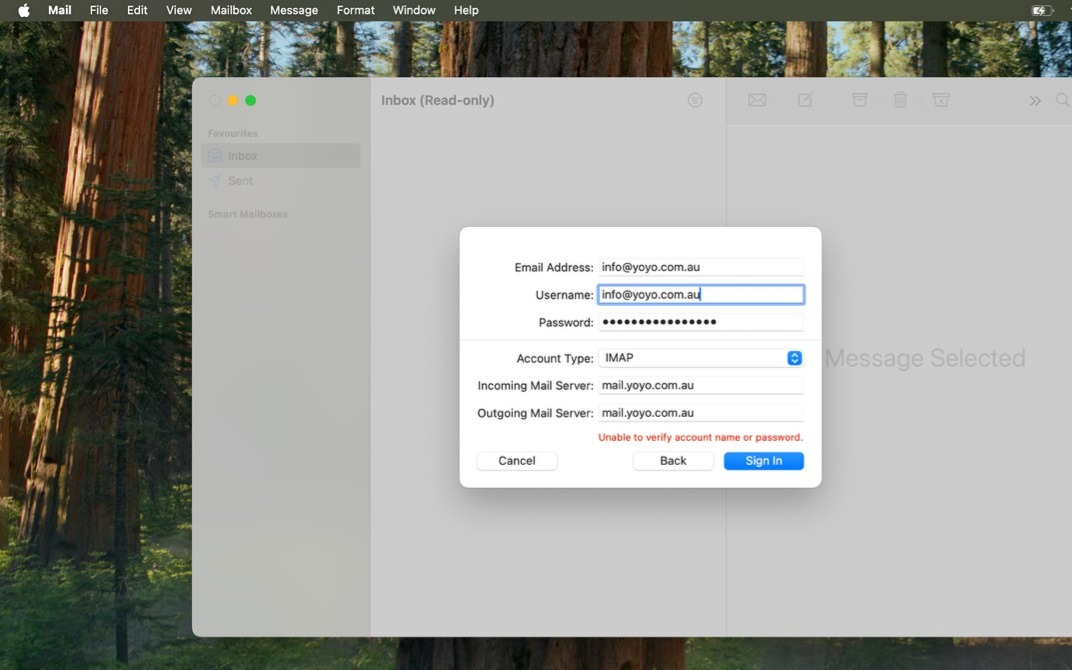Click the Smart Mailboxes sidebar heading
Image resolution: width=1072 pixels, height=670 pixels.
[x=248, y=214]
